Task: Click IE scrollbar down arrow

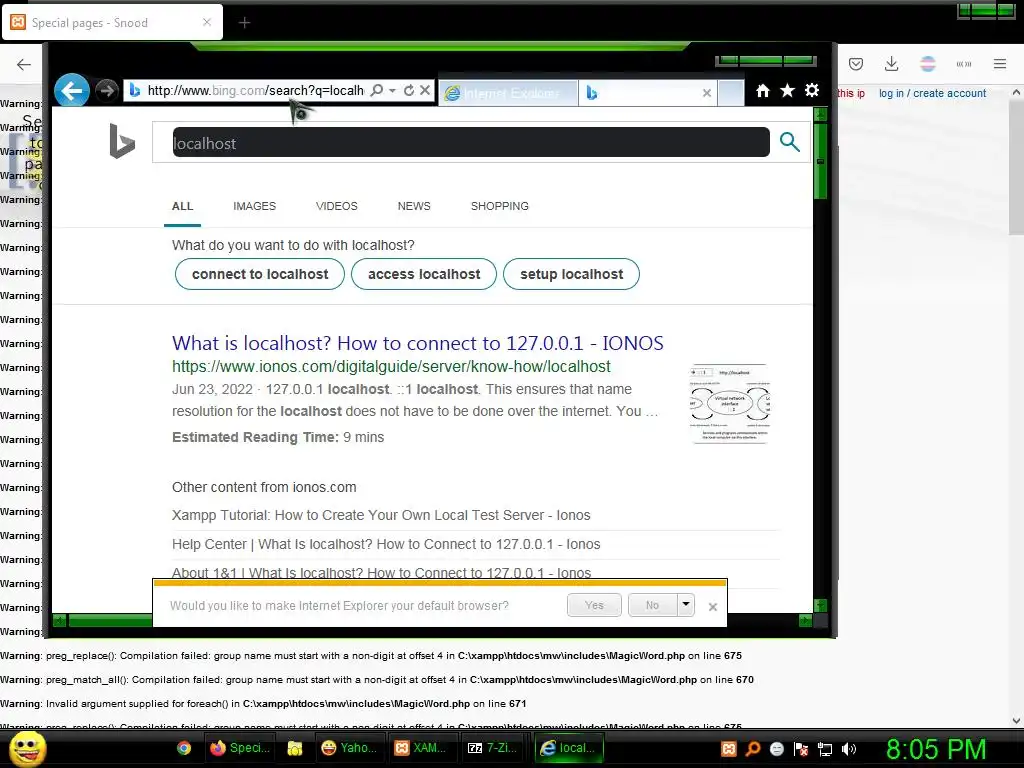Action: (x=821, y=605)
